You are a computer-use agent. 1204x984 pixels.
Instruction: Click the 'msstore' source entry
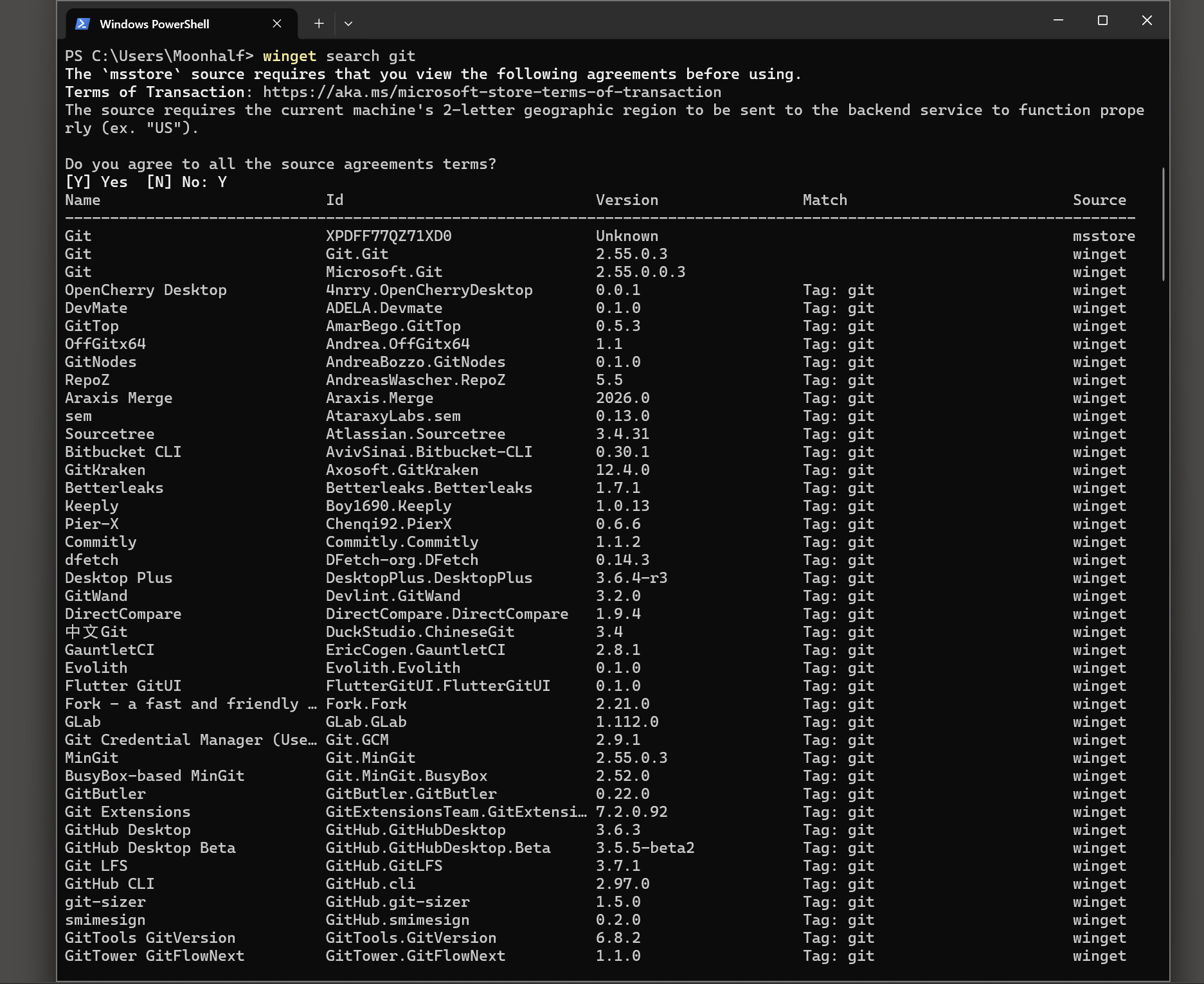(x=1104, y=236)
